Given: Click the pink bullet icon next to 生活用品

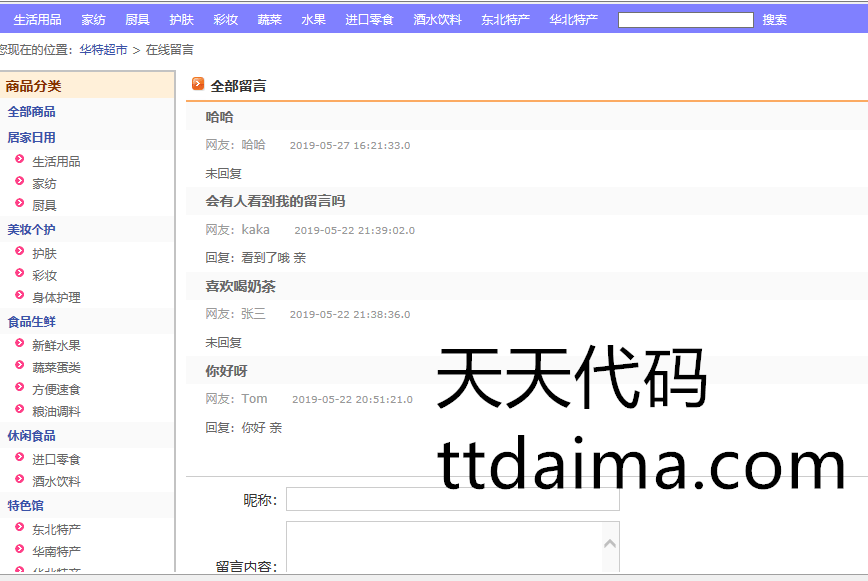Looking at the screenshot, I should tap(19, 160).
